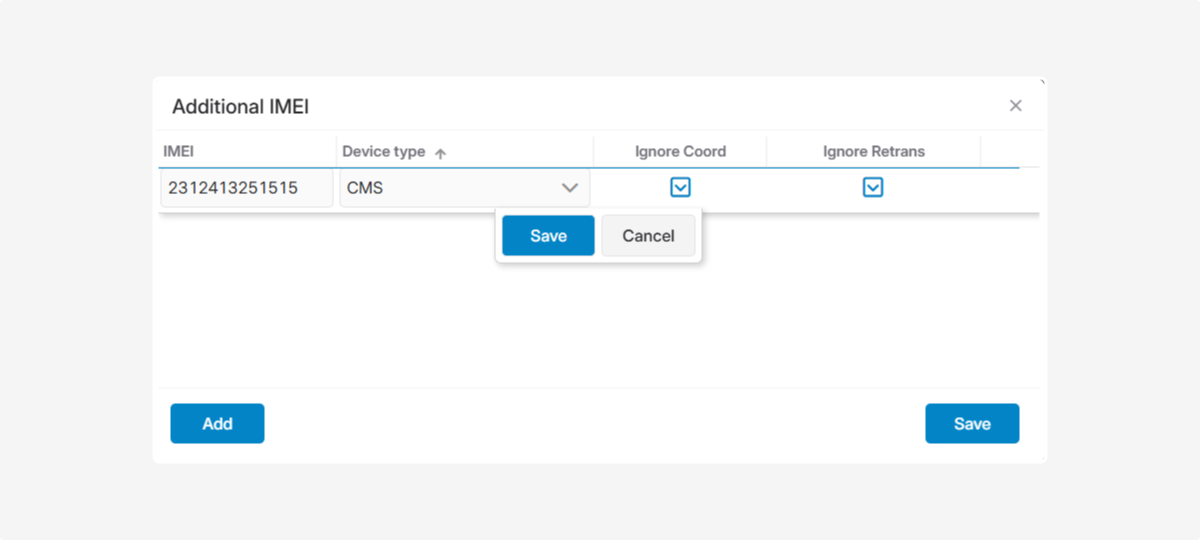Cancel the row edit
Screen dimensions: 1200x540
click(x=648, y=236)
